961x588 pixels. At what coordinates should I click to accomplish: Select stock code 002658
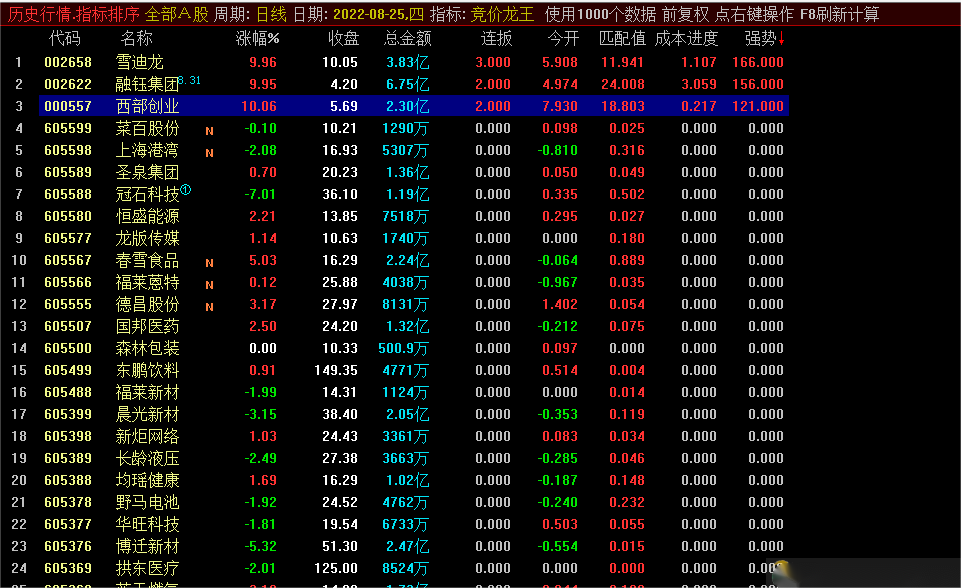click(x=68, y=62)
